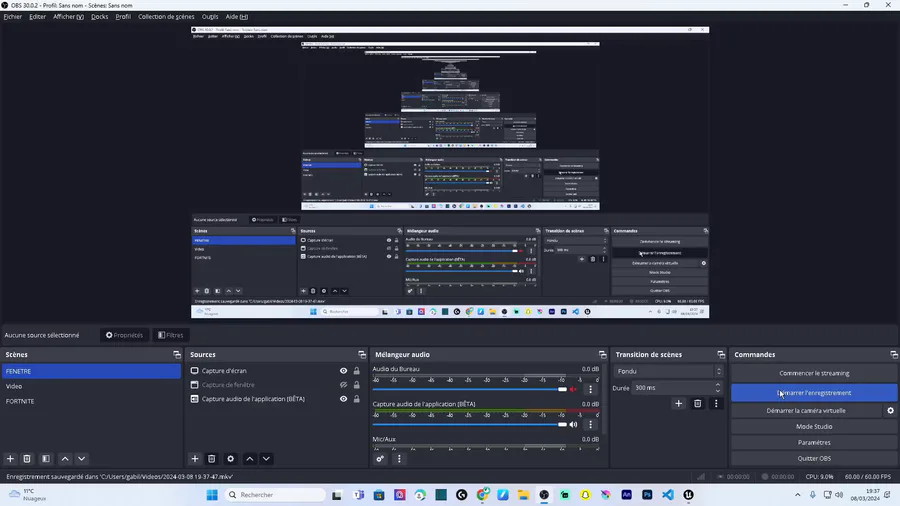Toggle lock on Capture d'écran source
Viewport: 900px width, 506px height.
(x=356, y=371)
